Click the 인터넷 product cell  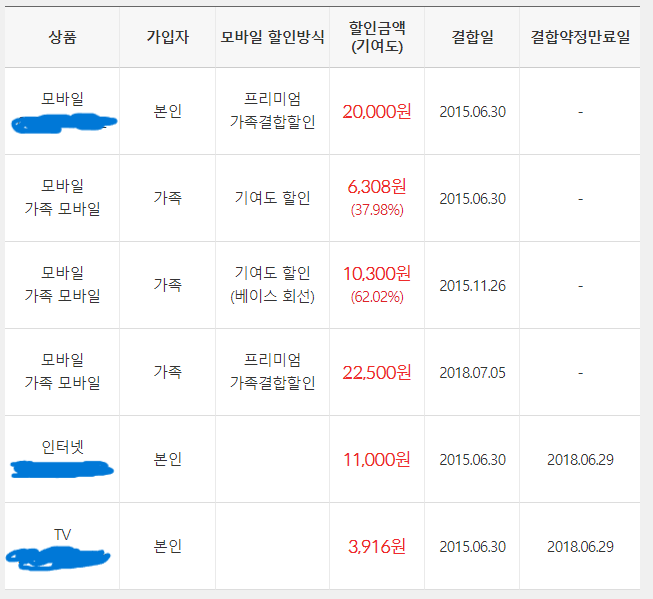point(62,459)
